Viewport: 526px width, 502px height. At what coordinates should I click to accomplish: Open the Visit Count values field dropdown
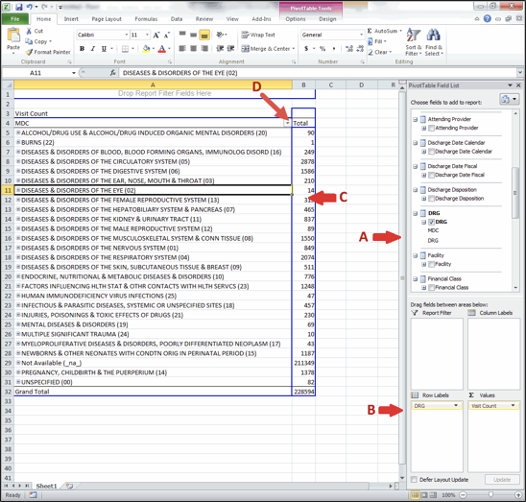click(513, 405)
